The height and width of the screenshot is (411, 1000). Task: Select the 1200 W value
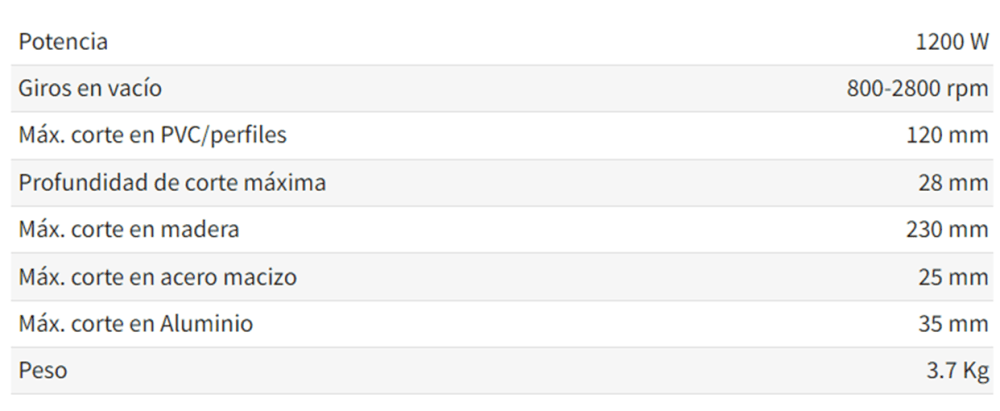(952, 42)
